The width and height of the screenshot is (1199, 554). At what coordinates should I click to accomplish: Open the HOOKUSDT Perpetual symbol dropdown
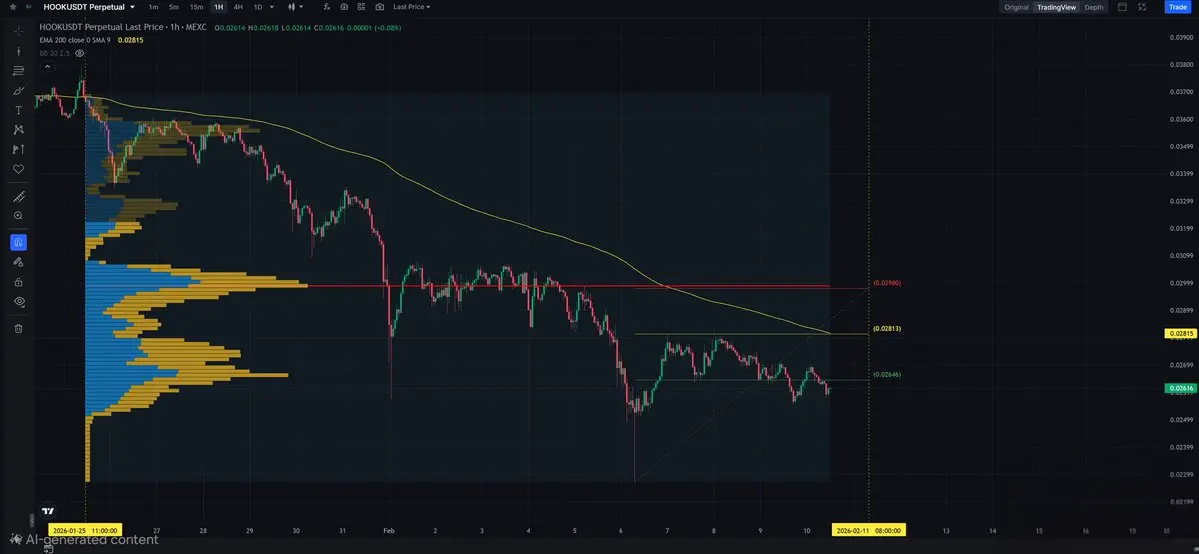(89, 7)
